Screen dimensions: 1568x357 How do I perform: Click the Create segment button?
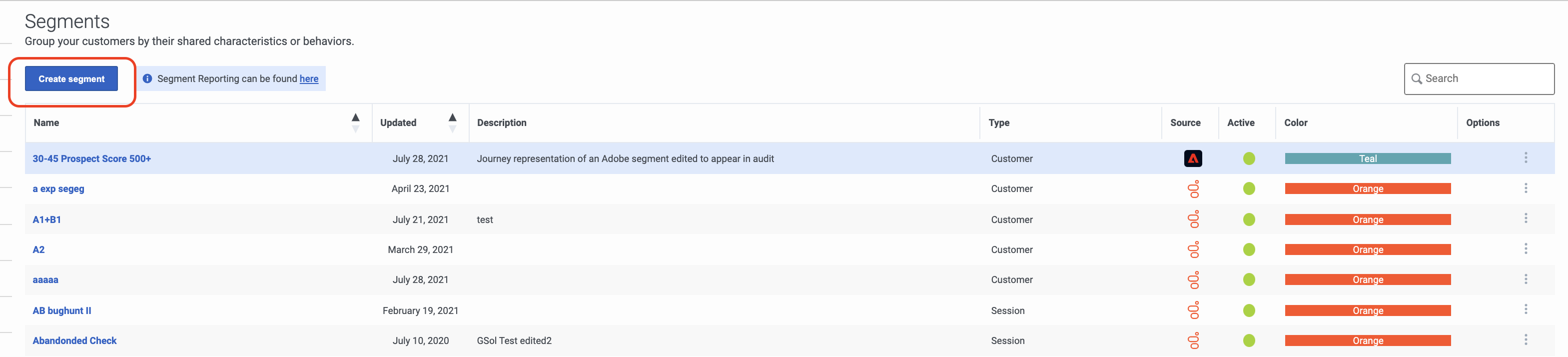71,78
